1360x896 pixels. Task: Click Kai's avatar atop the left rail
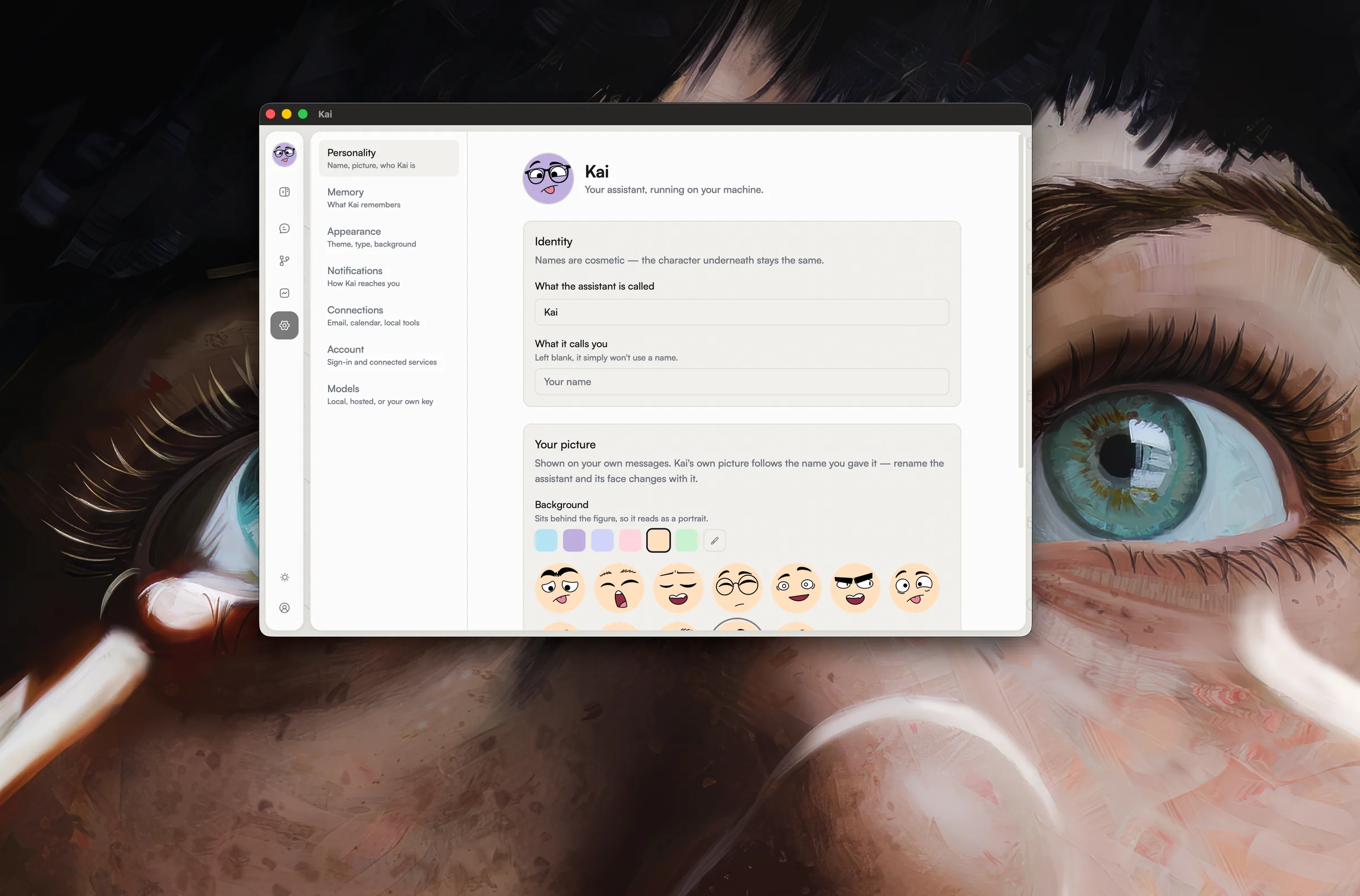tap(284, 154)
